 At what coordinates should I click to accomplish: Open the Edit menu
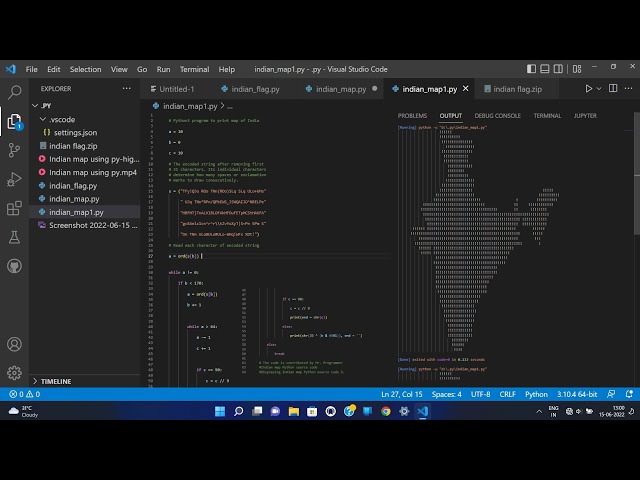(x=53, y=69)
